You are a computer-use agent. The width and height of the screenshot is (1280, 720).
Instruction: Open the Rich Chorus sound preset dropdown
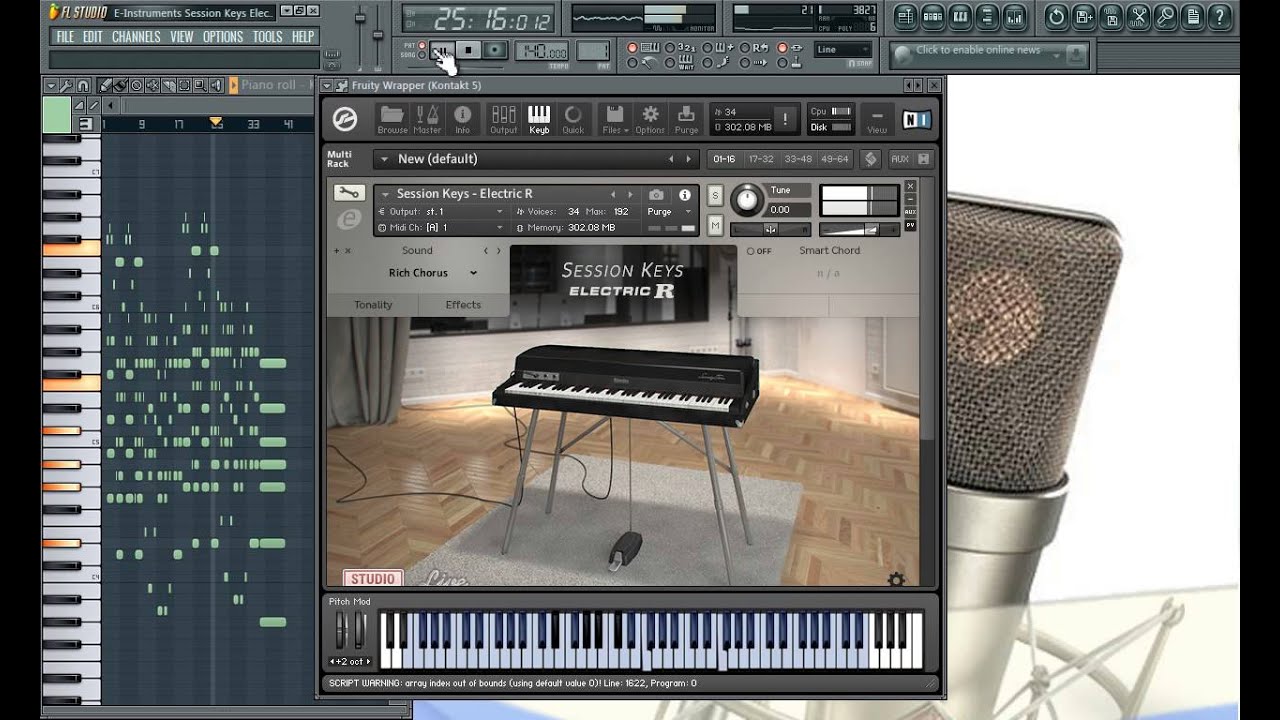433,273
